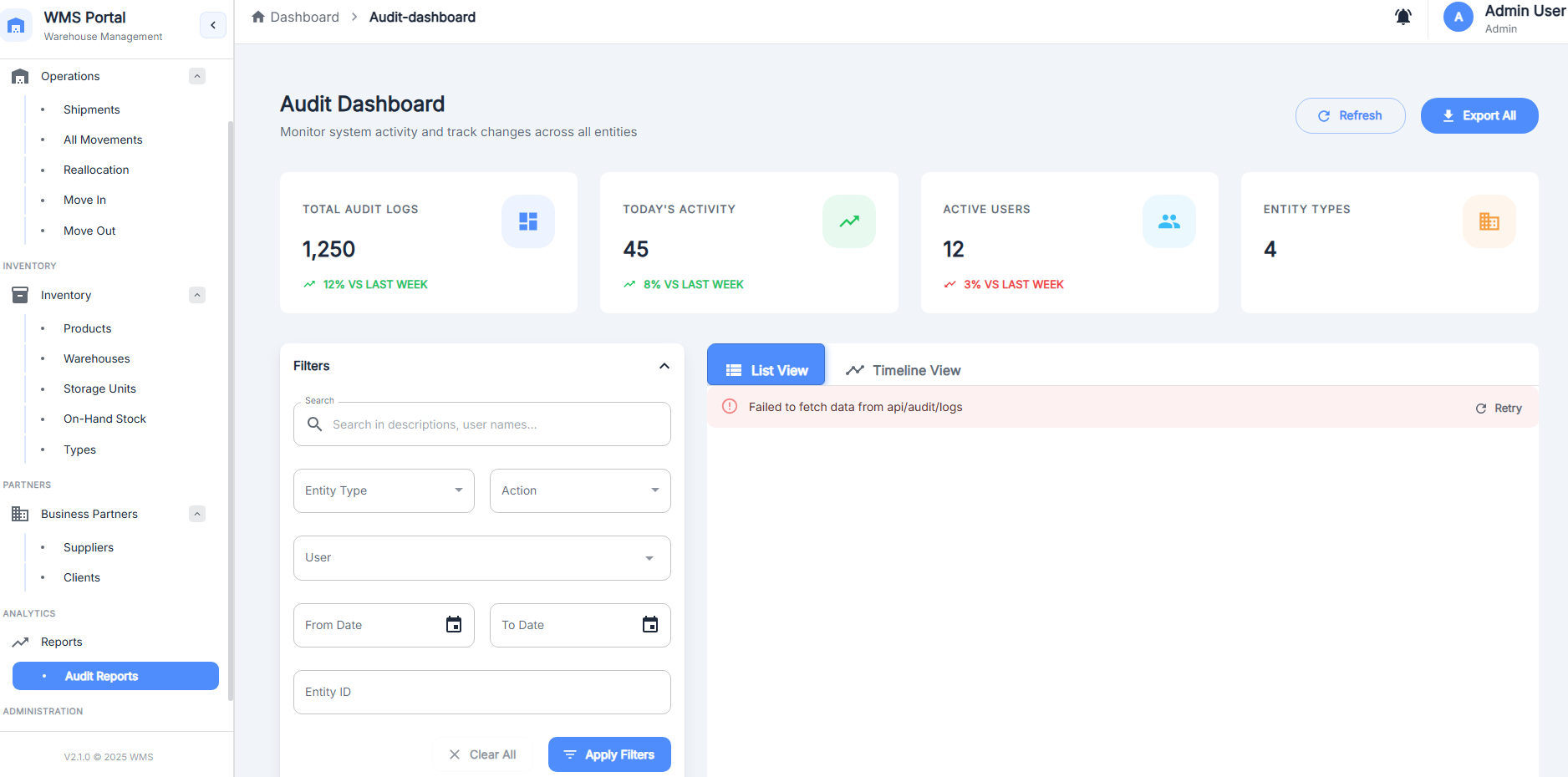Open the To Date calendar picker icon
Viewport: 1568px width, 777px height.
point(650,625)
